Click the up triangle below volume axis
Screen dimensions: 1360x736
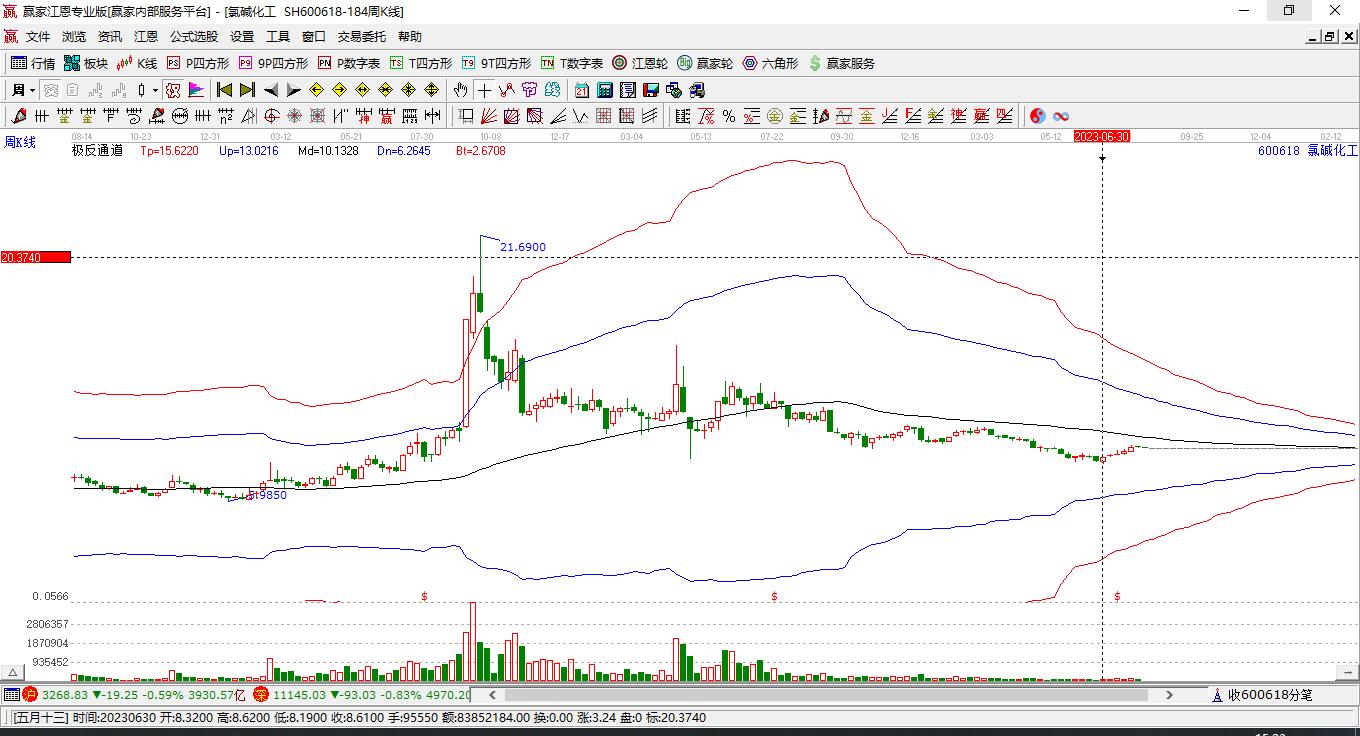tap(13, 672)
